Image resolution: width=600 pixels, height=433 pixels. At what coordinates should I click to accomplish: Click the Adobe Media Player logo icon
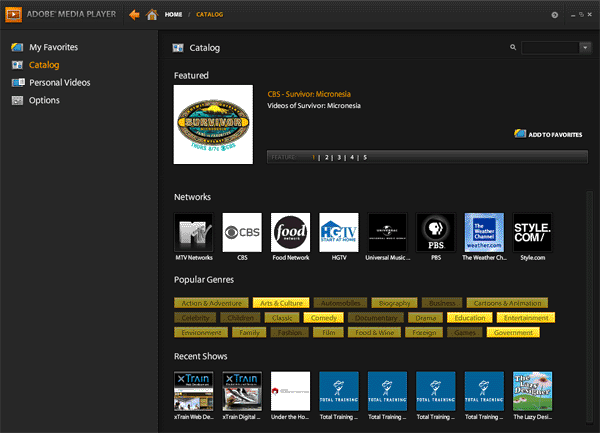(x=13, y=15)
